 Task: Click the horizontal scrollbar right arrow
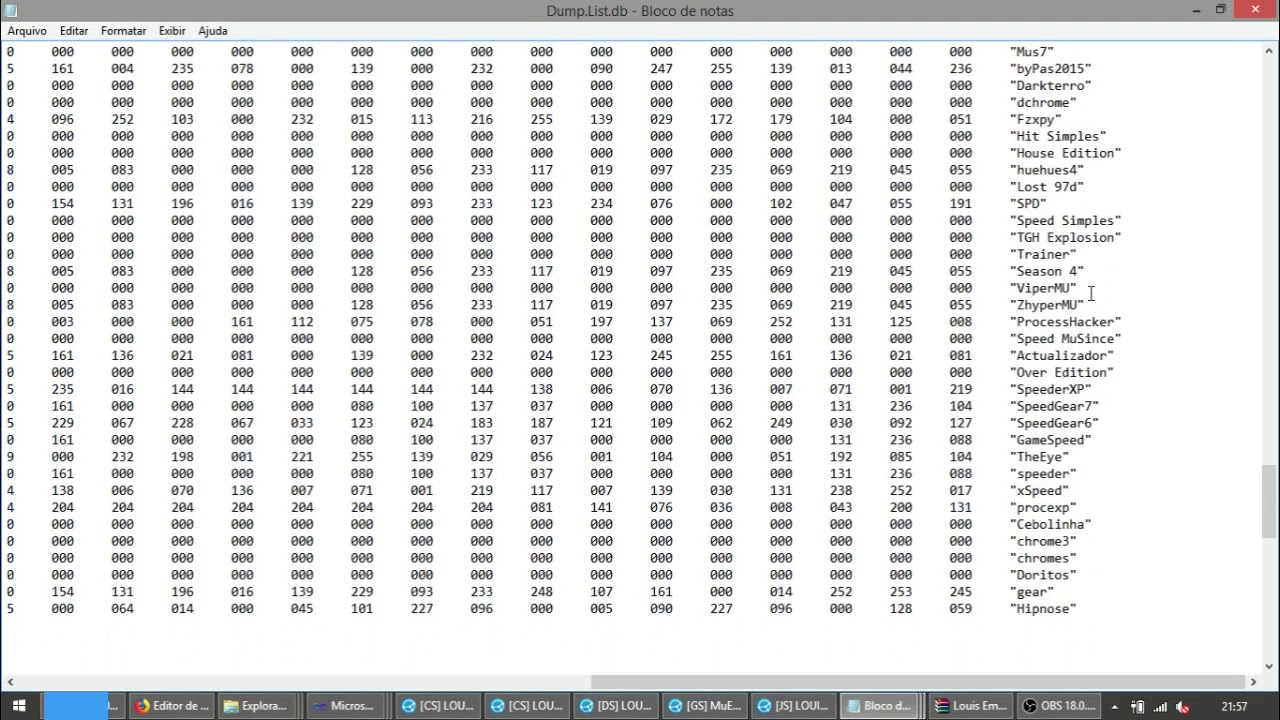click(1253, 681)
